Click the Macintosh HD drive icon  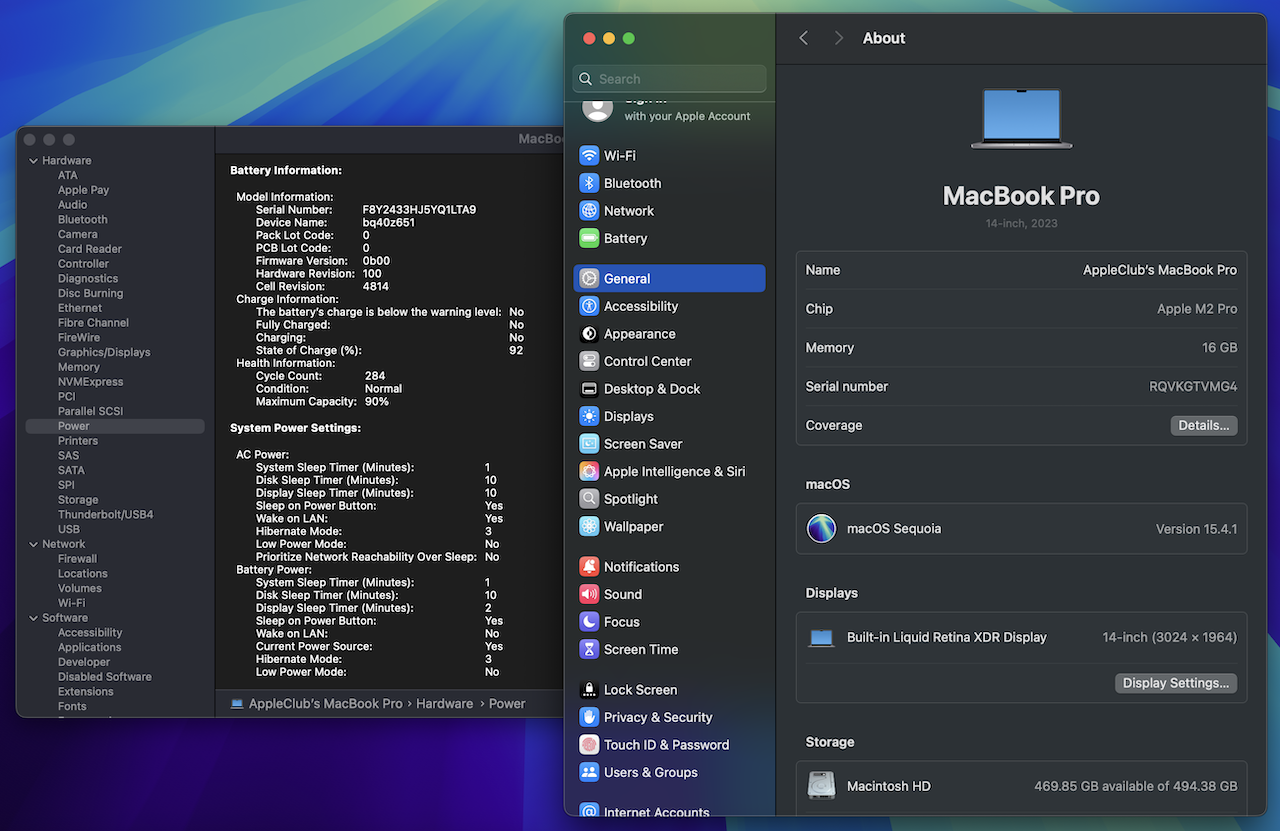821,786
